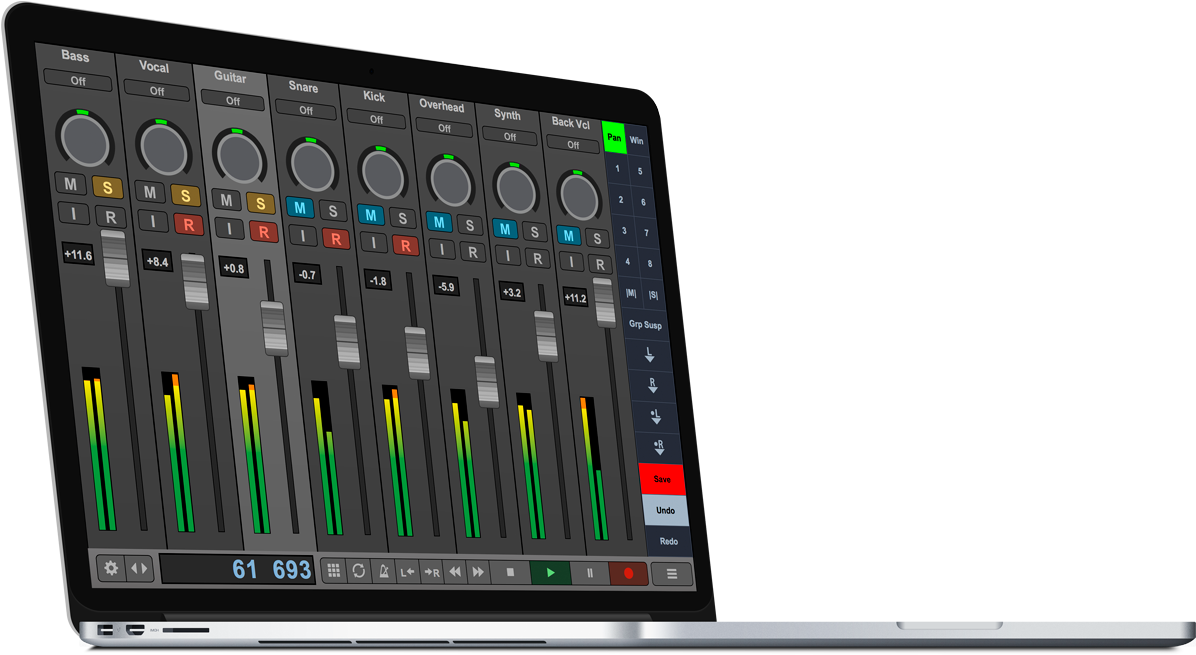Click the rewind button

(455, 572)
